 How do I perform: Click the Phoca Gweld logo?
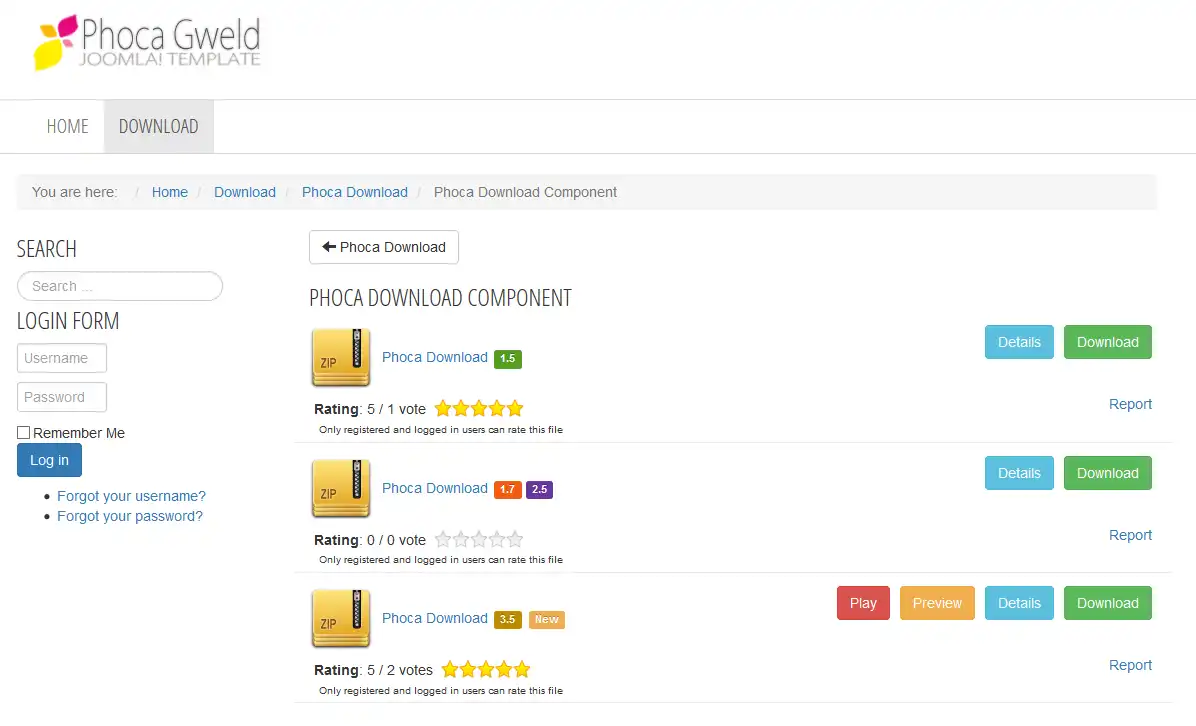[147, 43]
